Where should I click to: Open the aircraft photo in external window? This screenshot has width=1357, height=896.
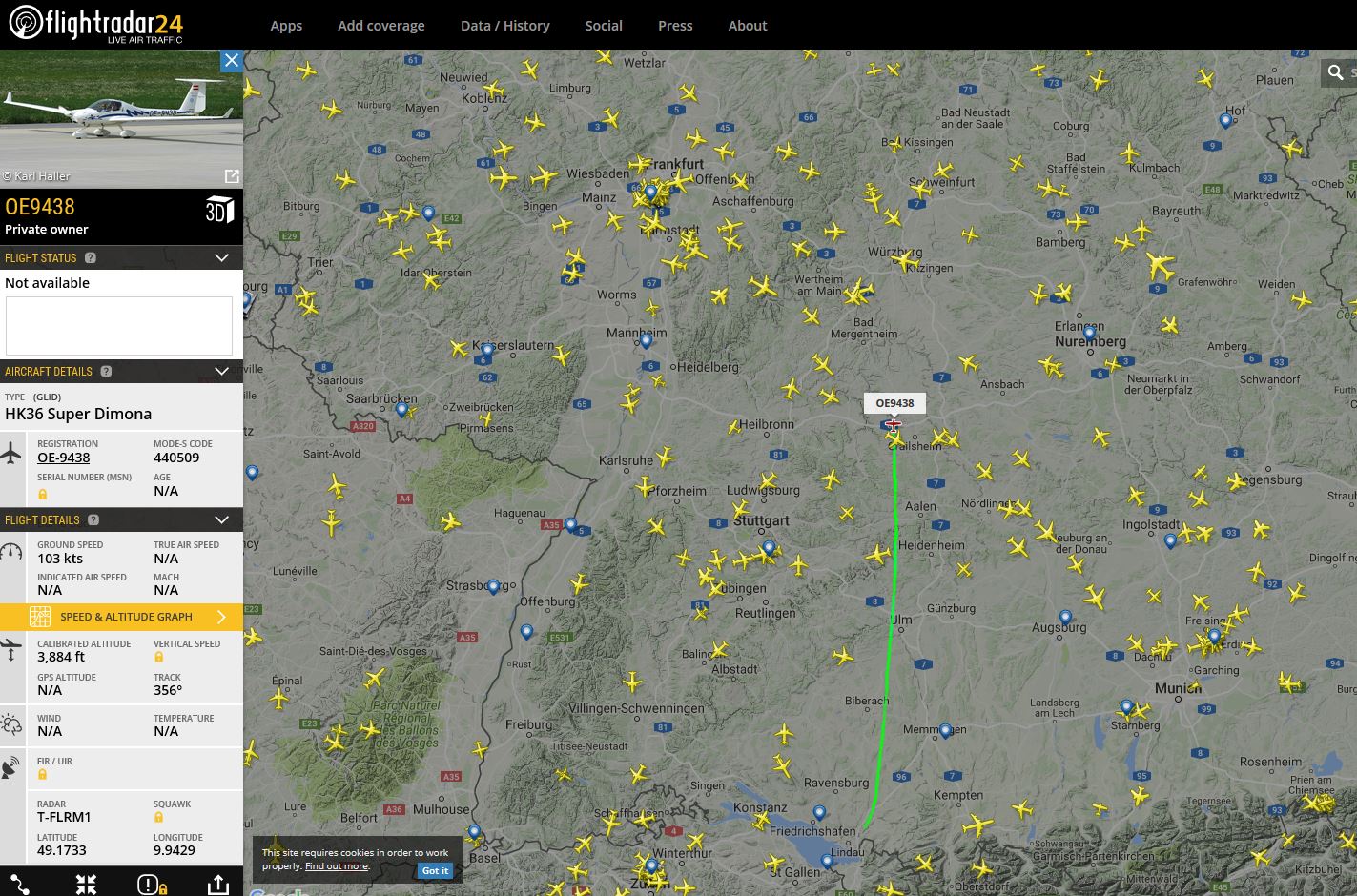[231, 176]
